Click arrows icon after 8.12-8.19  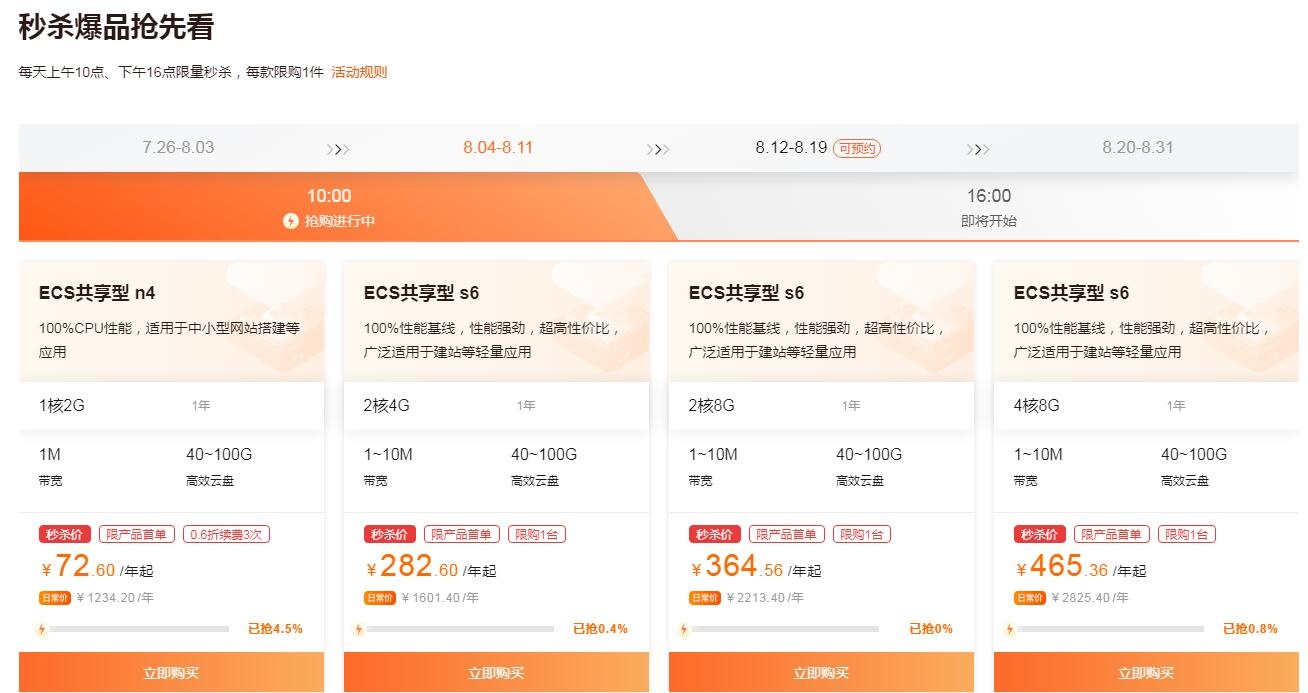[x=978, y=150]
